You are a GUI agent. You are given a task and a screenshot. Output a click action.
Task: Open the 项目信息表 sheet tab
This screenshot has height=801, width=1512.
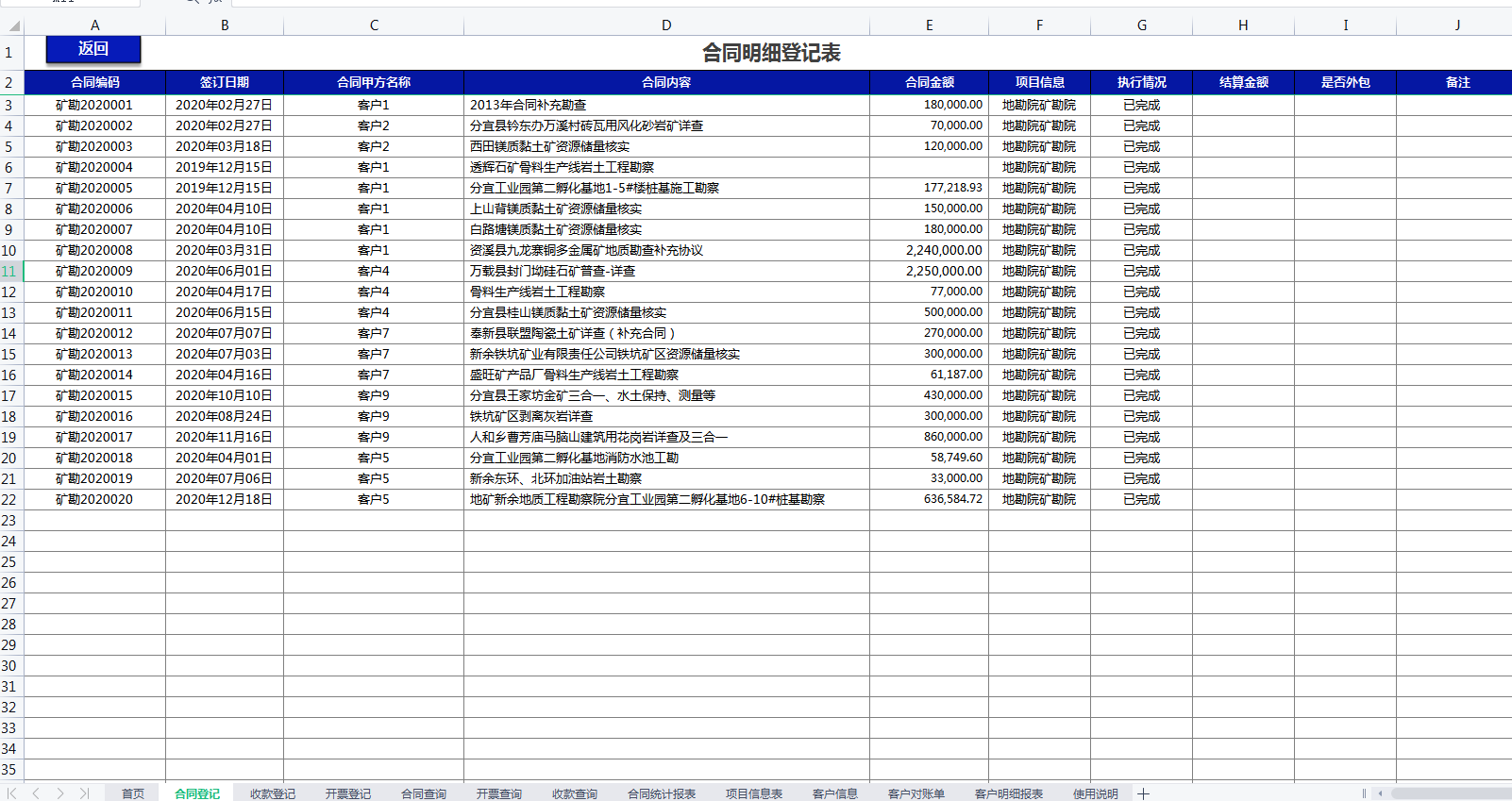(754, 793)
